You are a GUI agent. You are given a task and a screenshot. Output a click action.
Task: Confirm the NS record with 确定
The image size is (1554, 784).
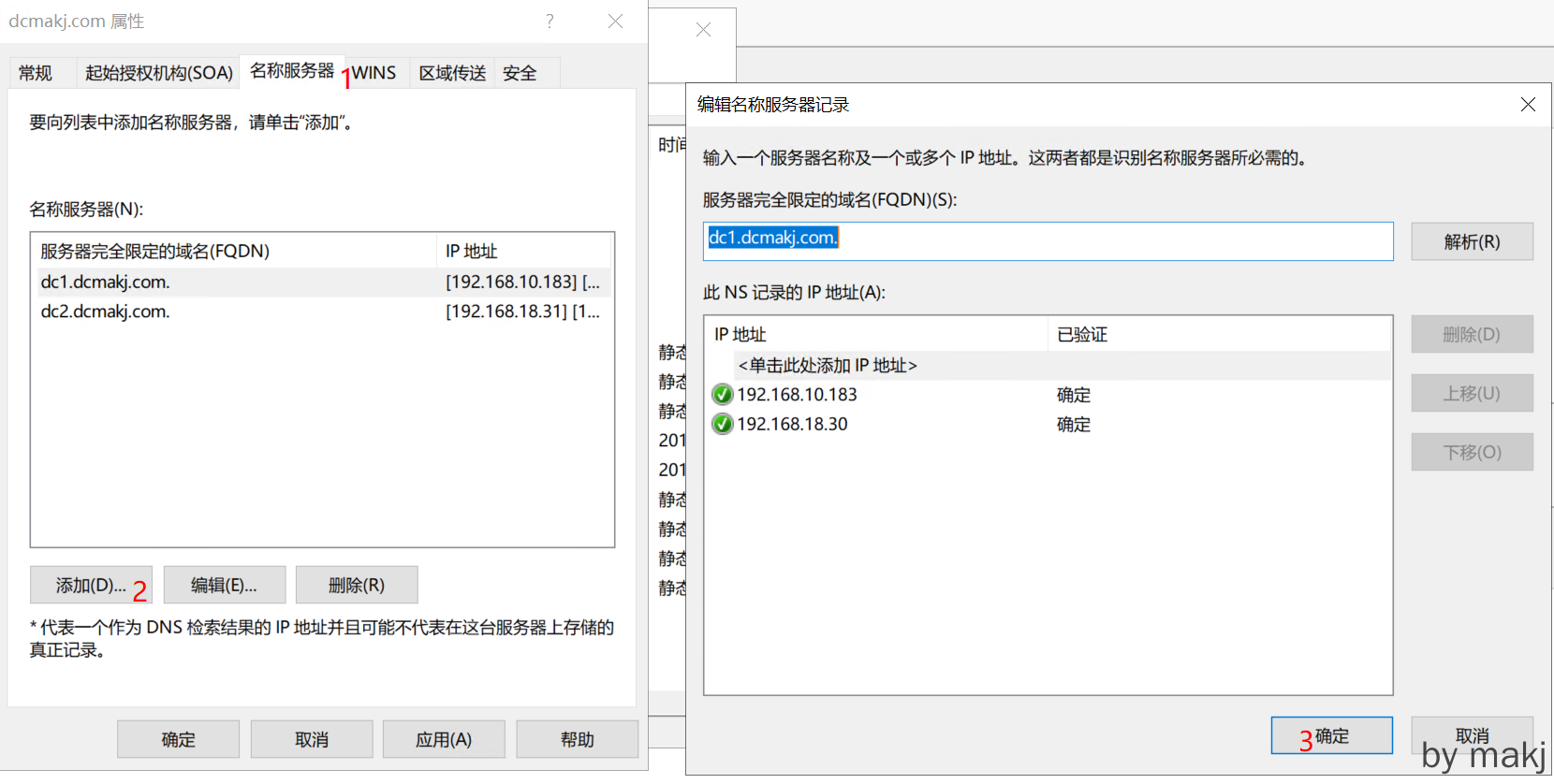point(1331,736)
